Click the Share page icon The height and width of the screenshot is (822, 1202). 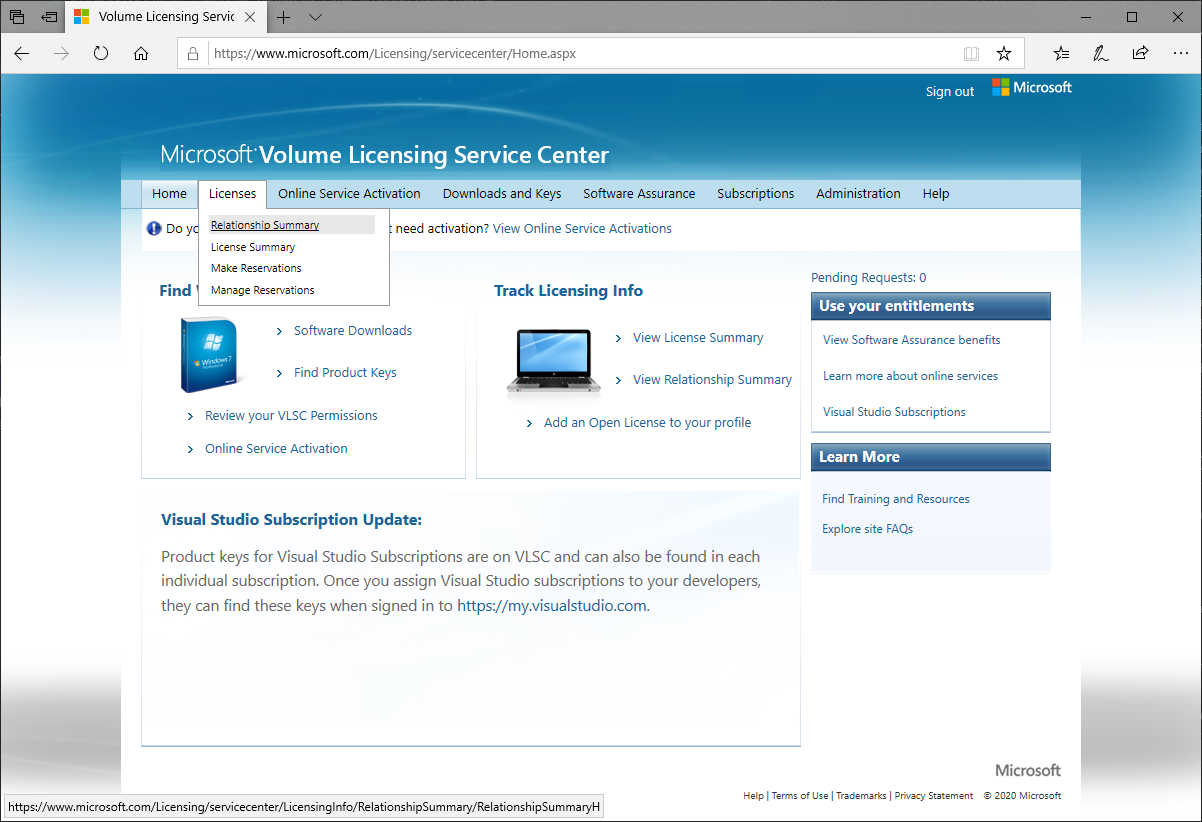click(x=1140, y=54)
